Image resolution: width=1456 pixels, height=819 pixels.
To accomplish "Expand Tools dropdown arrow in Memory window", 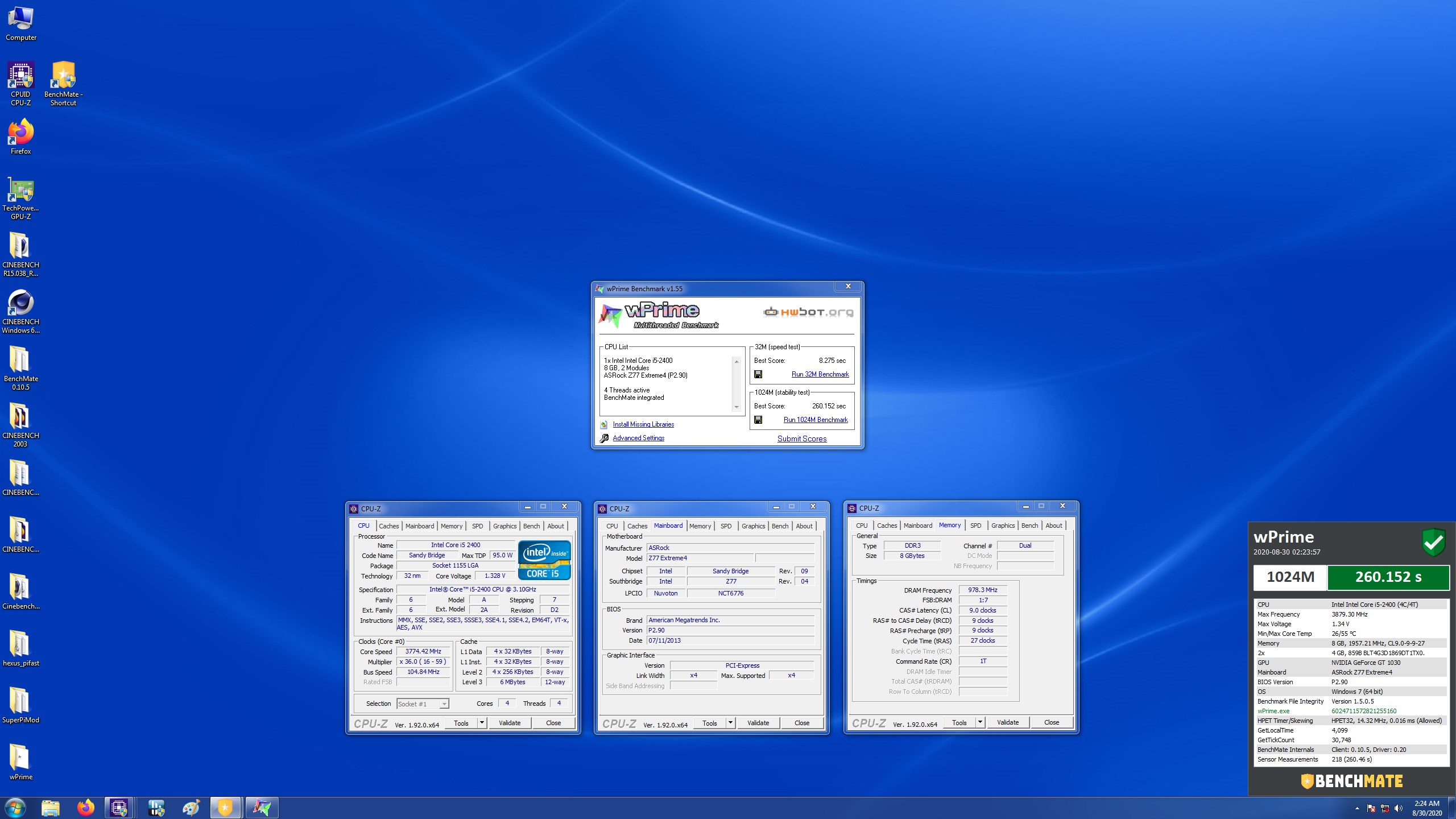I will [x=980, y=722].
